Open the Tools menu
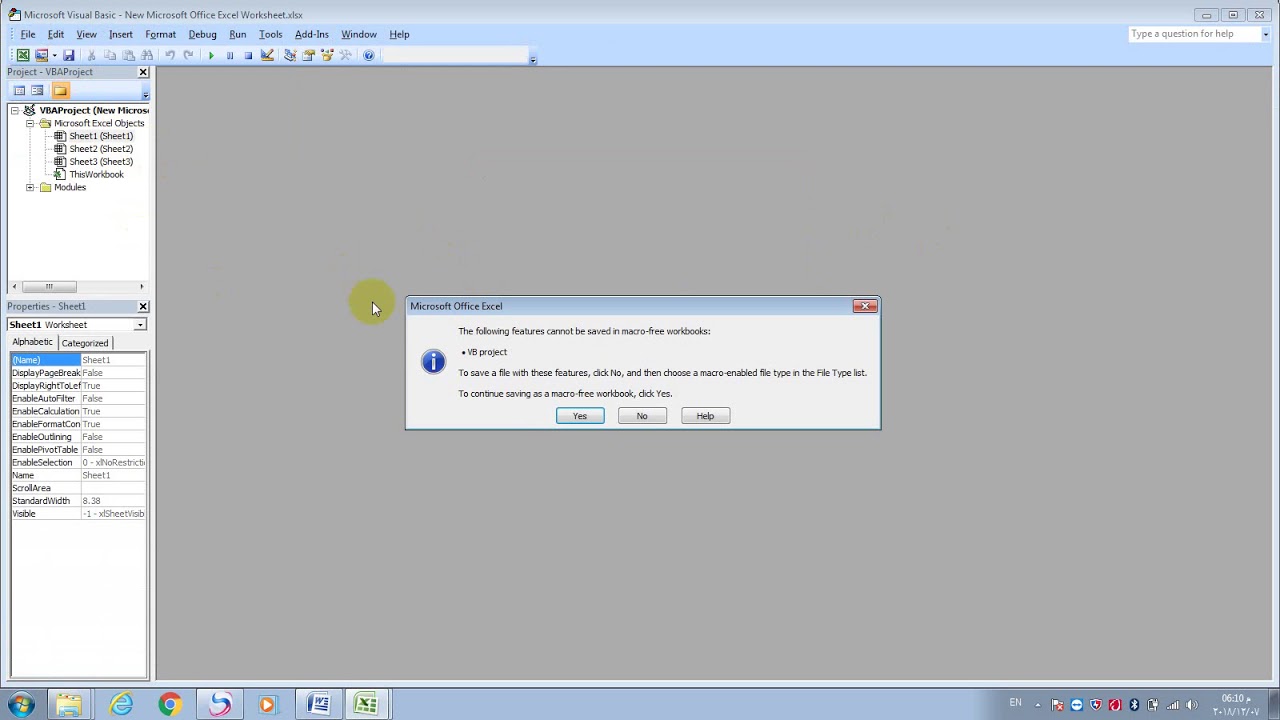 [270, 34]
